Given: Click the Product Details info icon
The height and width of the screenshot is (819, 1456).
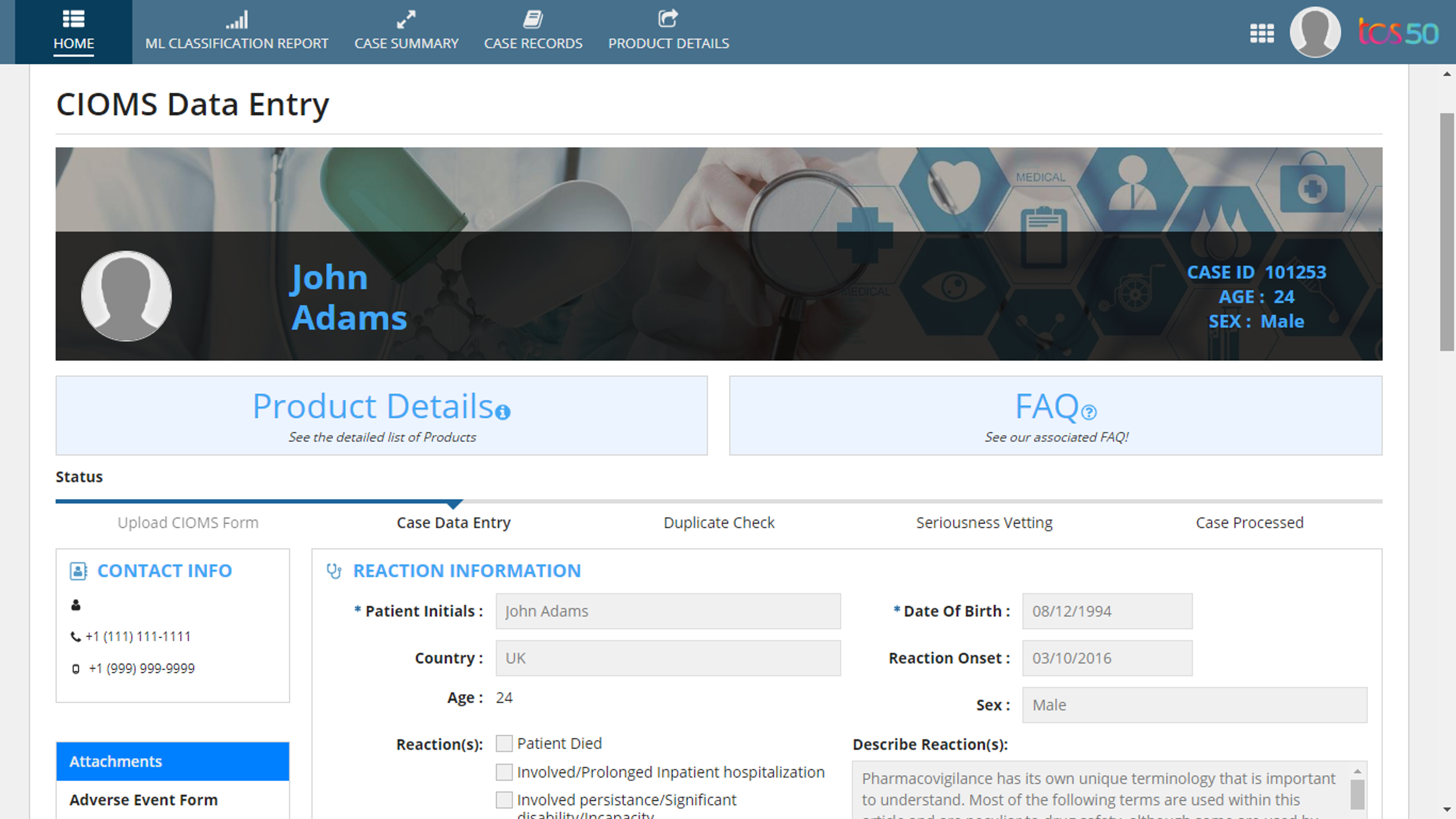Looking at the screenshot, I should coord(502,412).
